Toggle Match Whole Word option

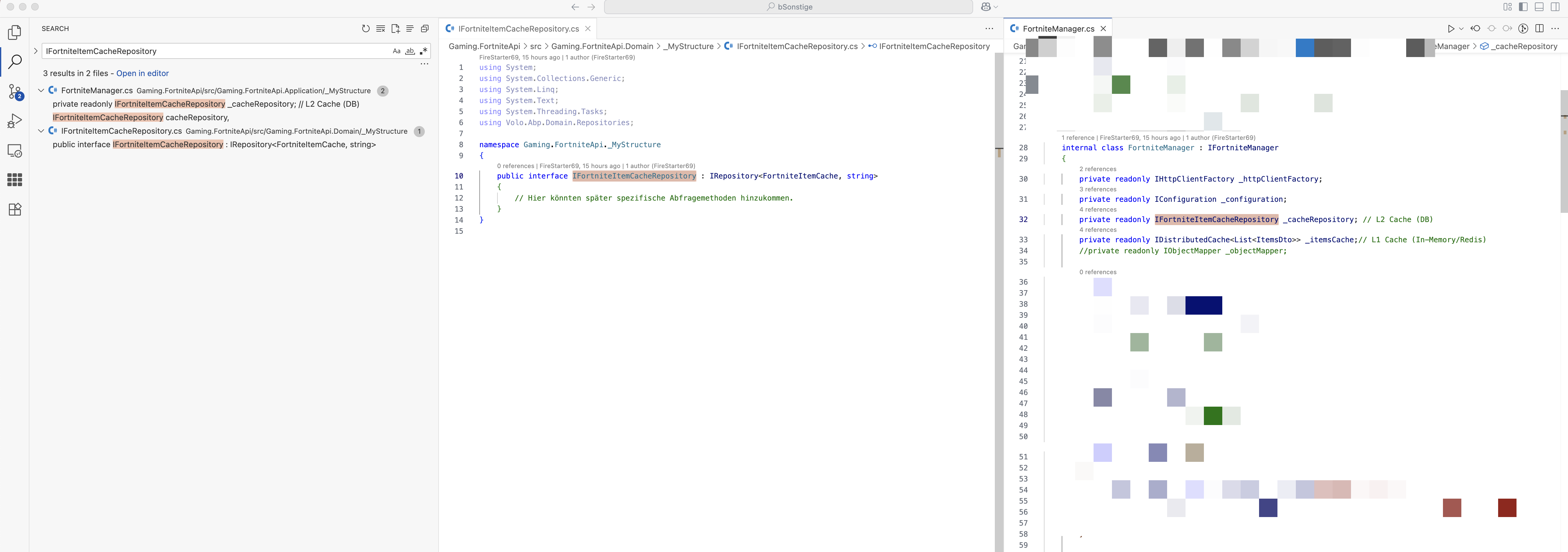tap(410, 51)
